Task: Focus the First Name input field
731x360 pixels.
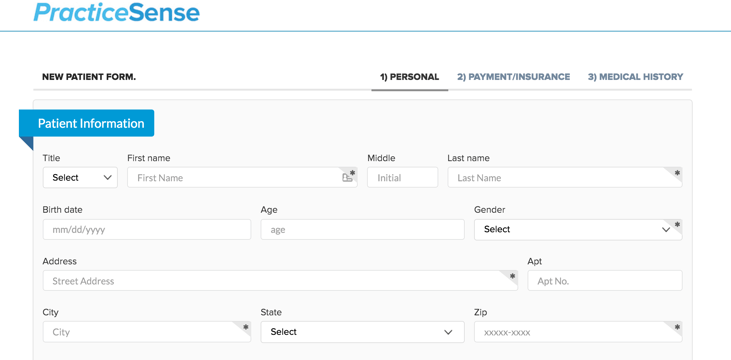Action: [x=242, y=178]
